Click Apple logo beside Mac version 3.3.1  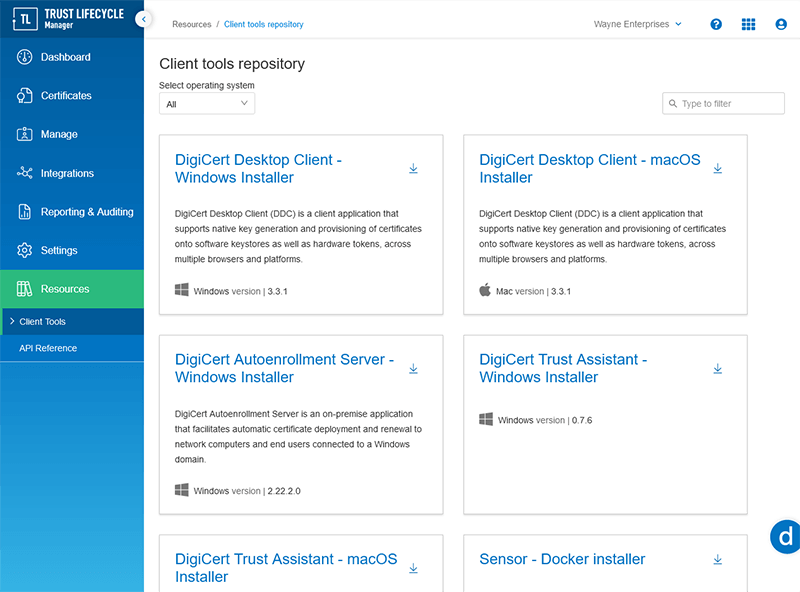point(485,290)
